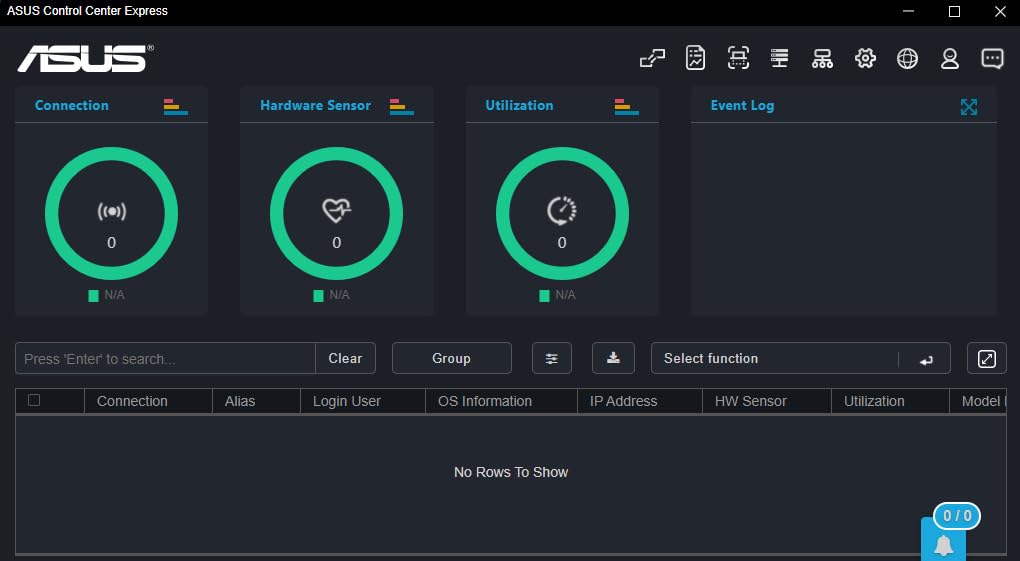This screenshot has width=1020, height=561.
Task: Click the ASUS logo
Action: pos(85,59)
